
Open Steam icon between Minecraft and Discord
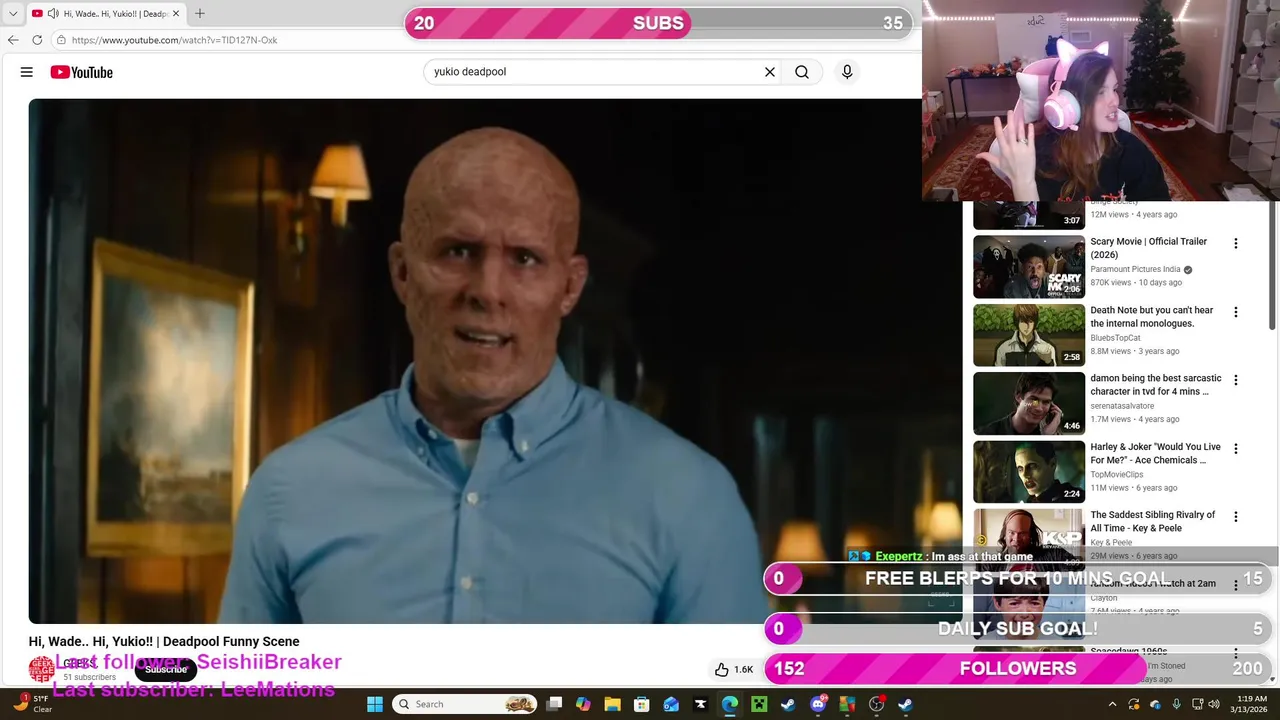pyautogui.click(x=789, y=704)
